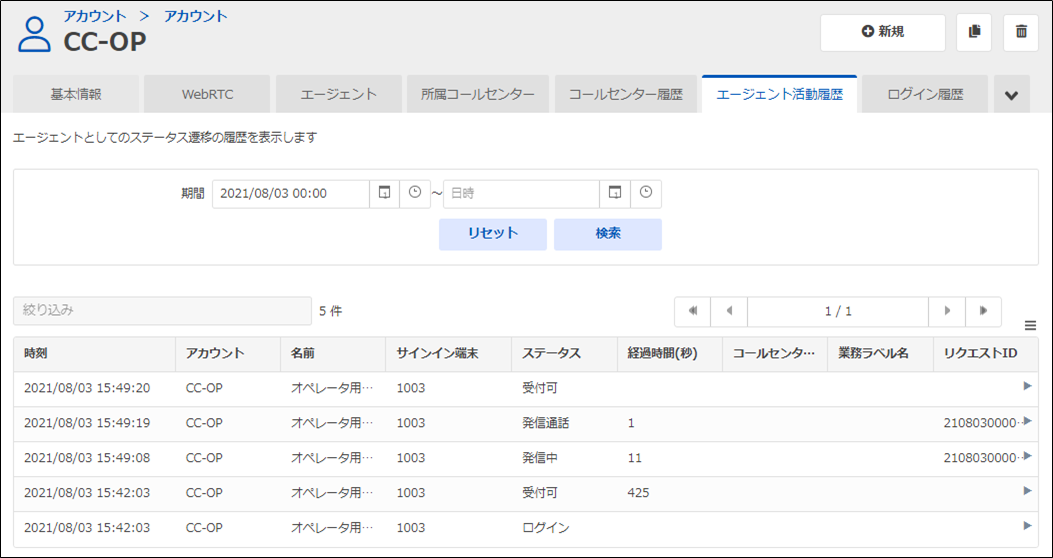Click request ID in 発信通話 row

click(x=983, y=423)
